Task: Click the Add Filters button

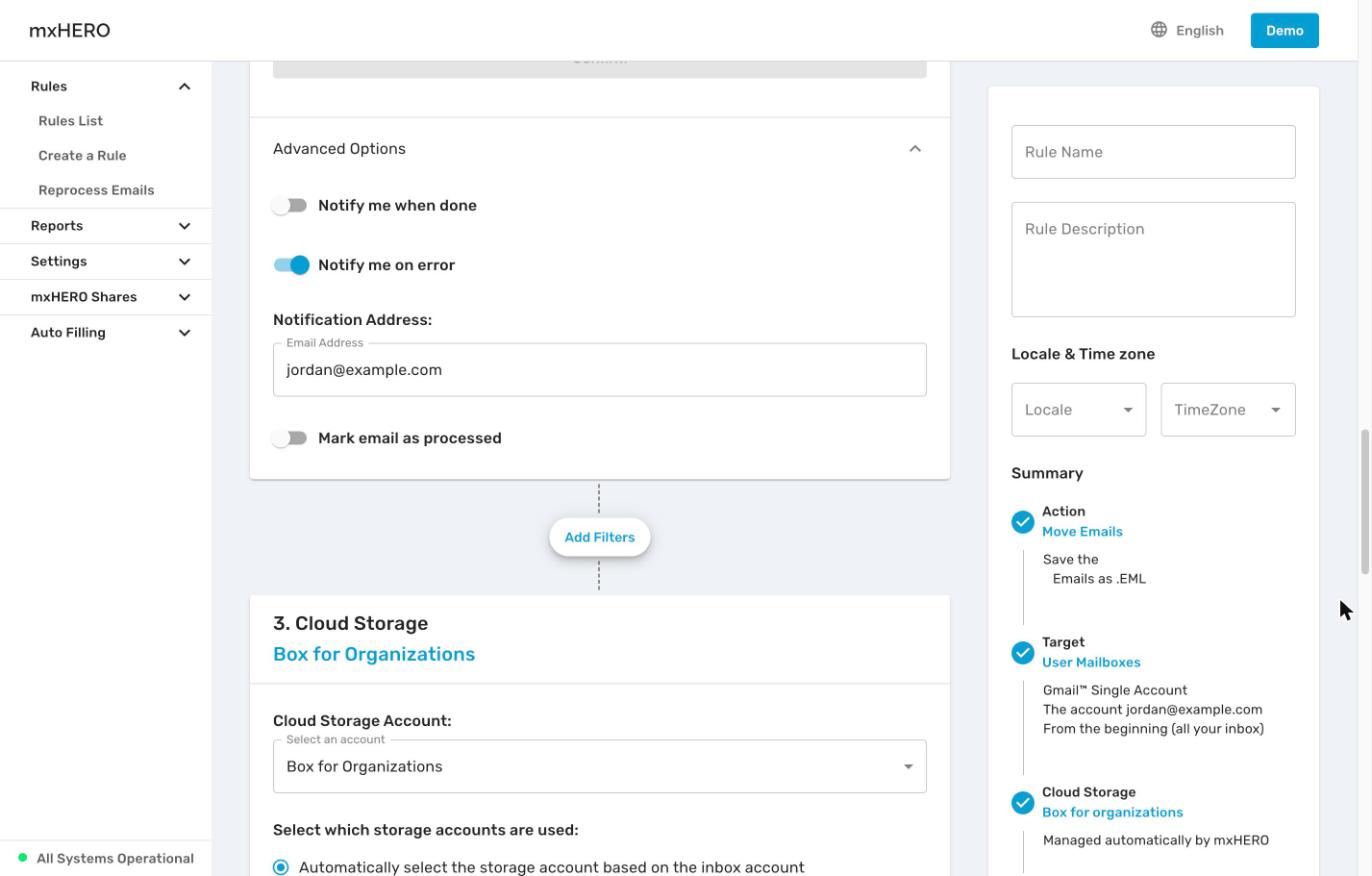Action: [599, 537]
